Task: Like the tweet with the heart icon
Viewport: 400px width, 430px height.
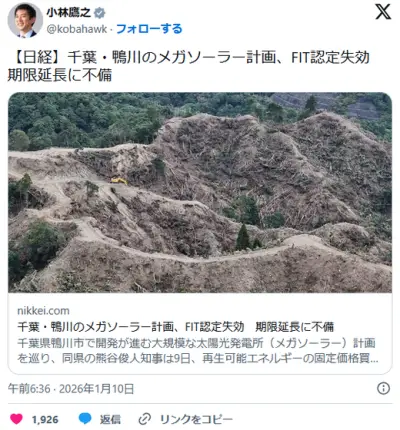Action: point(16,419)
